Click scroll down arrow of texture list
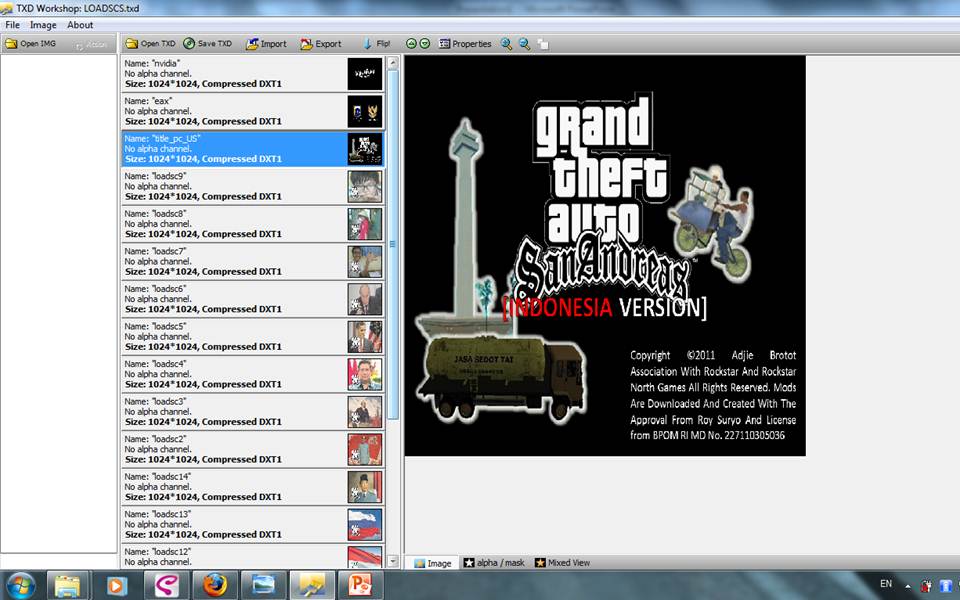The width and height of the screenshot is (960, 600). 393,561
